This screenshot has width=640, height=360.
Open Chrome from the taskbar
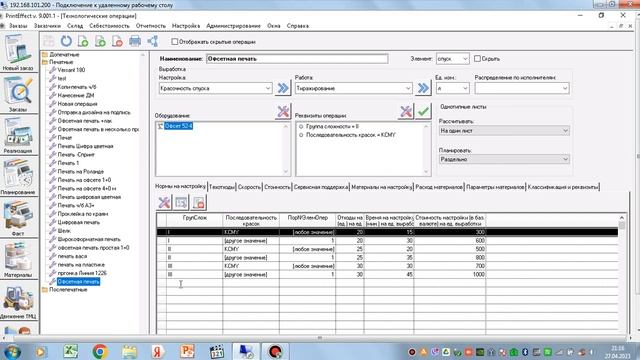[100, 351]
